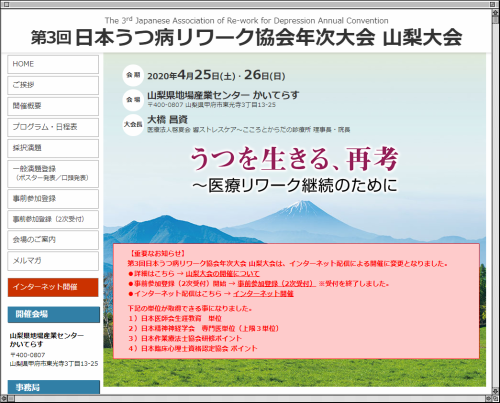Follow the 事前参加登録(2次受付) notice link

click(276, 284)
